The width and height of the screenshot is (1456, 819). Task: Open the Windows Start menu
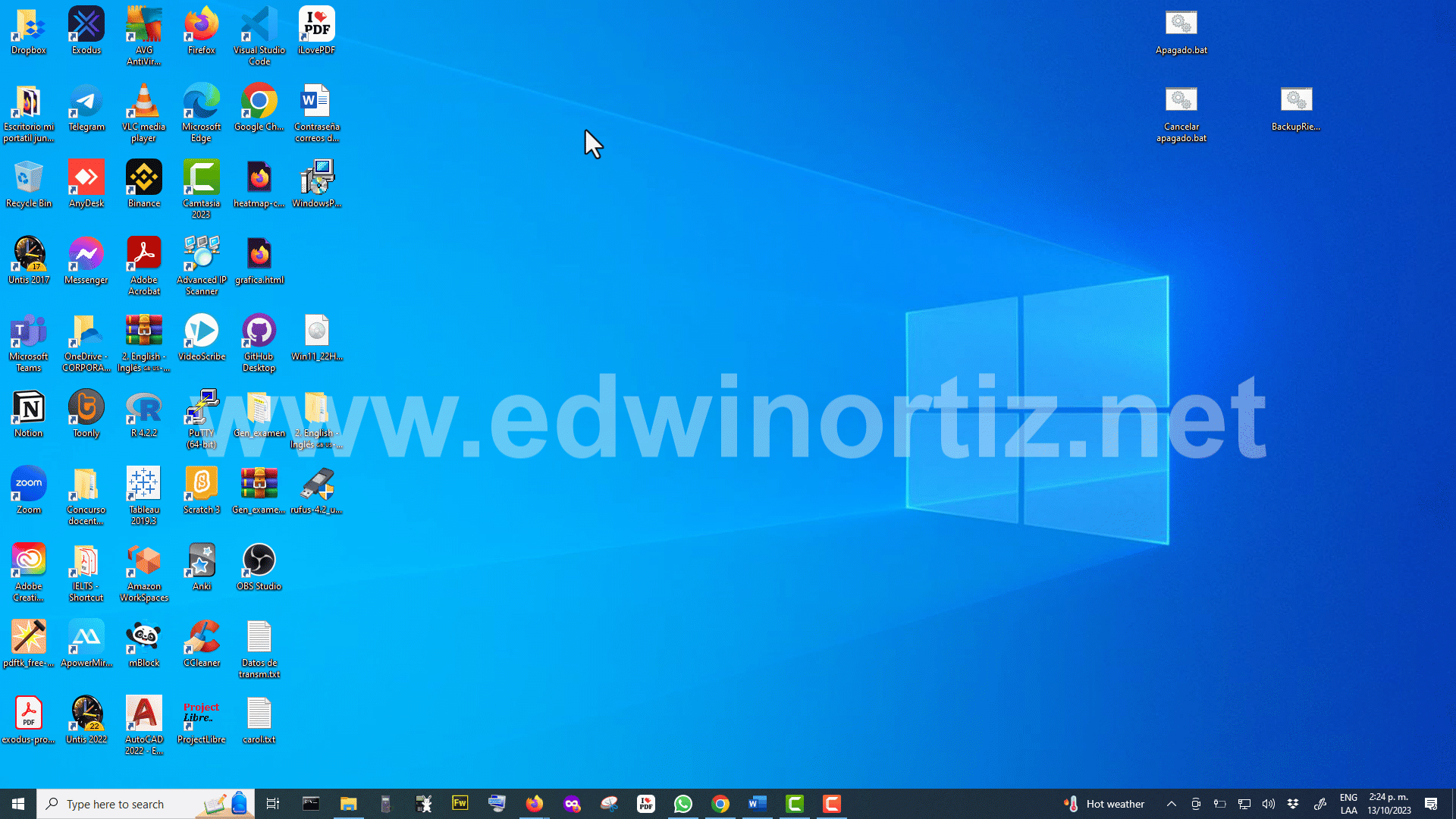tap(18, 804)
